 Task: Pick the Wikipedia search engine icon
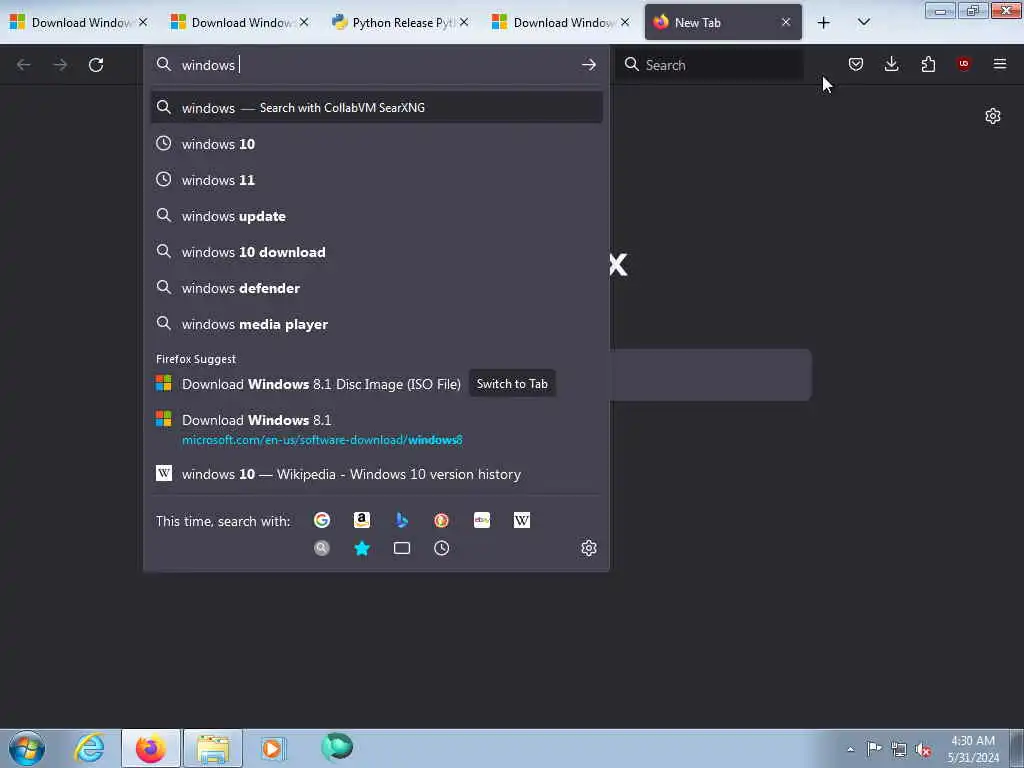[522, 520]
